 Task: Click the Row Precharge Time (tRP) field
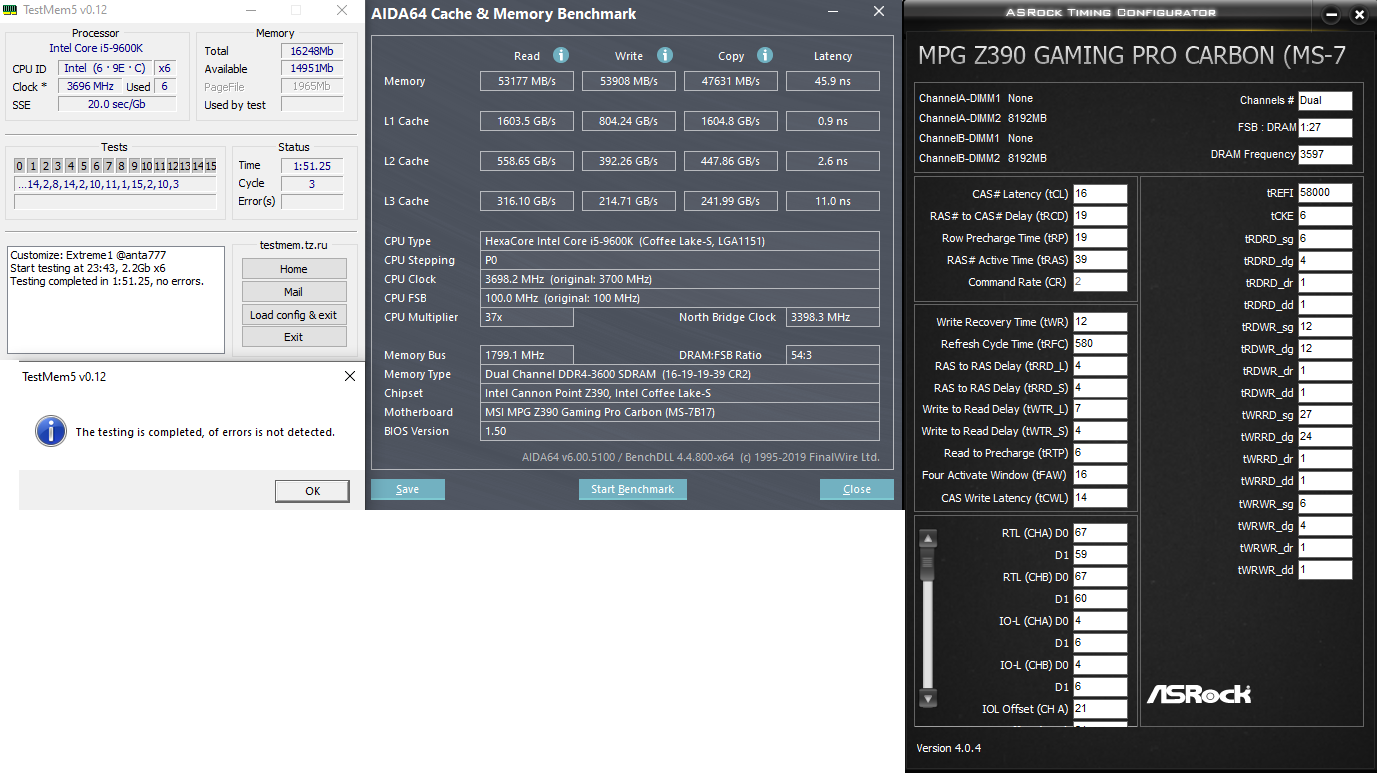[x=1100, y=238]
